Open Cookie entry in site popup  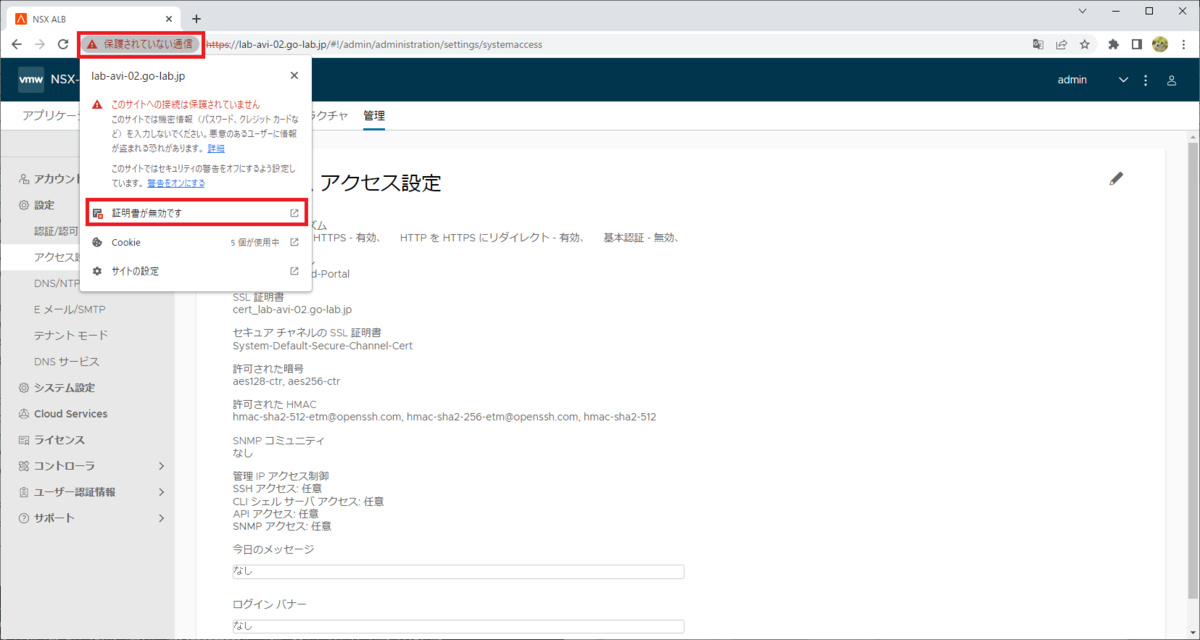tap(196, 242)
